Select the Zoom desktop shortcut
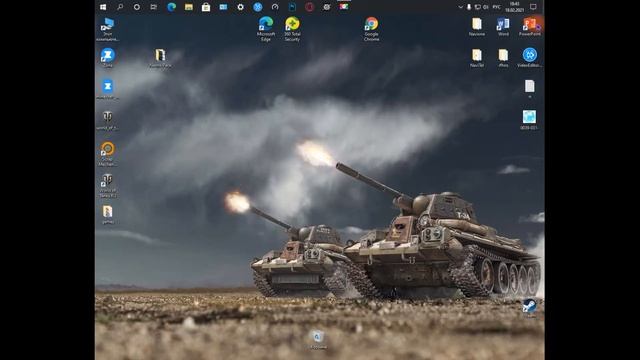This screenshot has height=360, width=640. (107, 58)
